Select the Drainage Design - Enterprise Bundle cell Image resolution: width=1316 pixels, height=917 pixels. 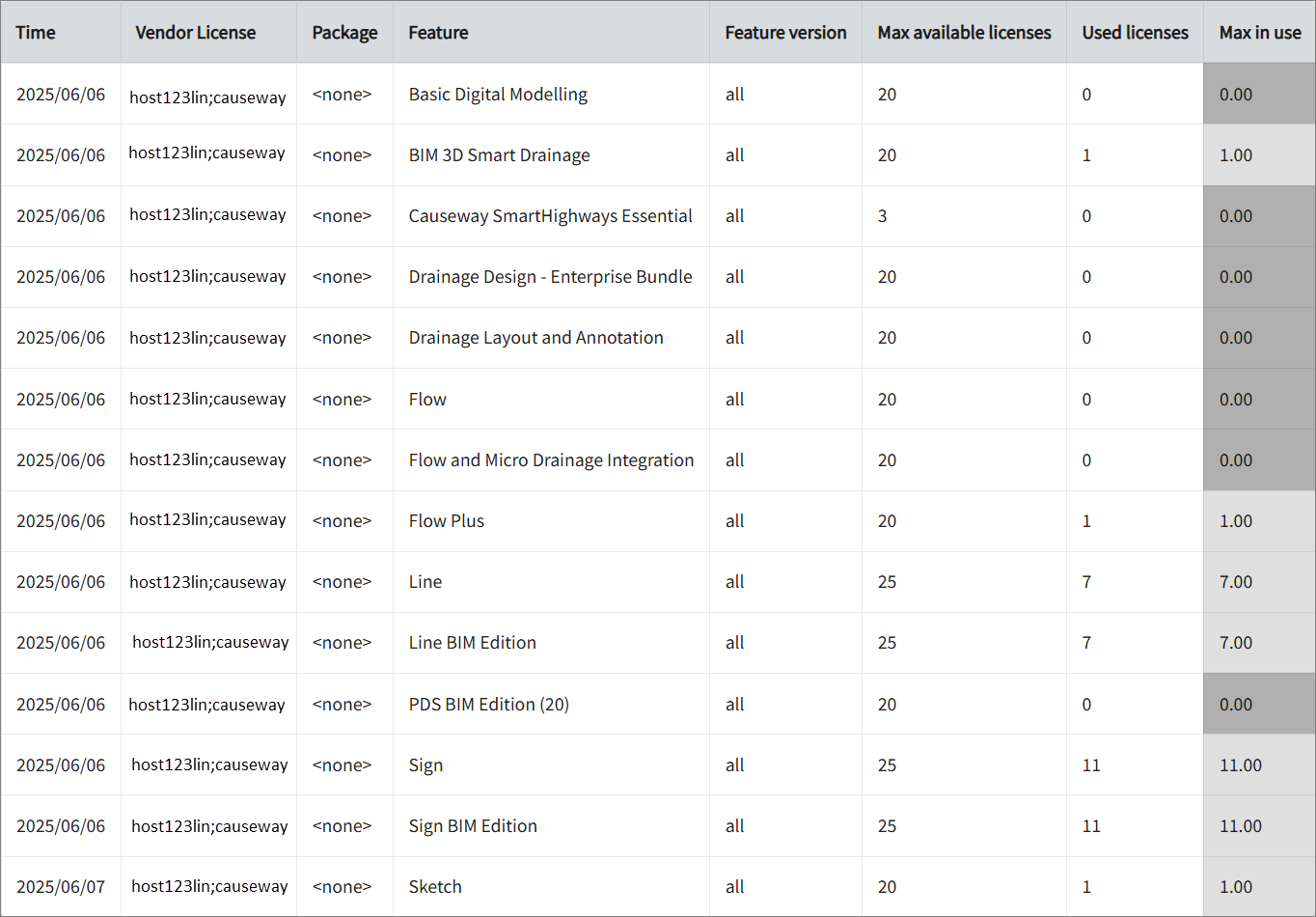tap(550, 276)
